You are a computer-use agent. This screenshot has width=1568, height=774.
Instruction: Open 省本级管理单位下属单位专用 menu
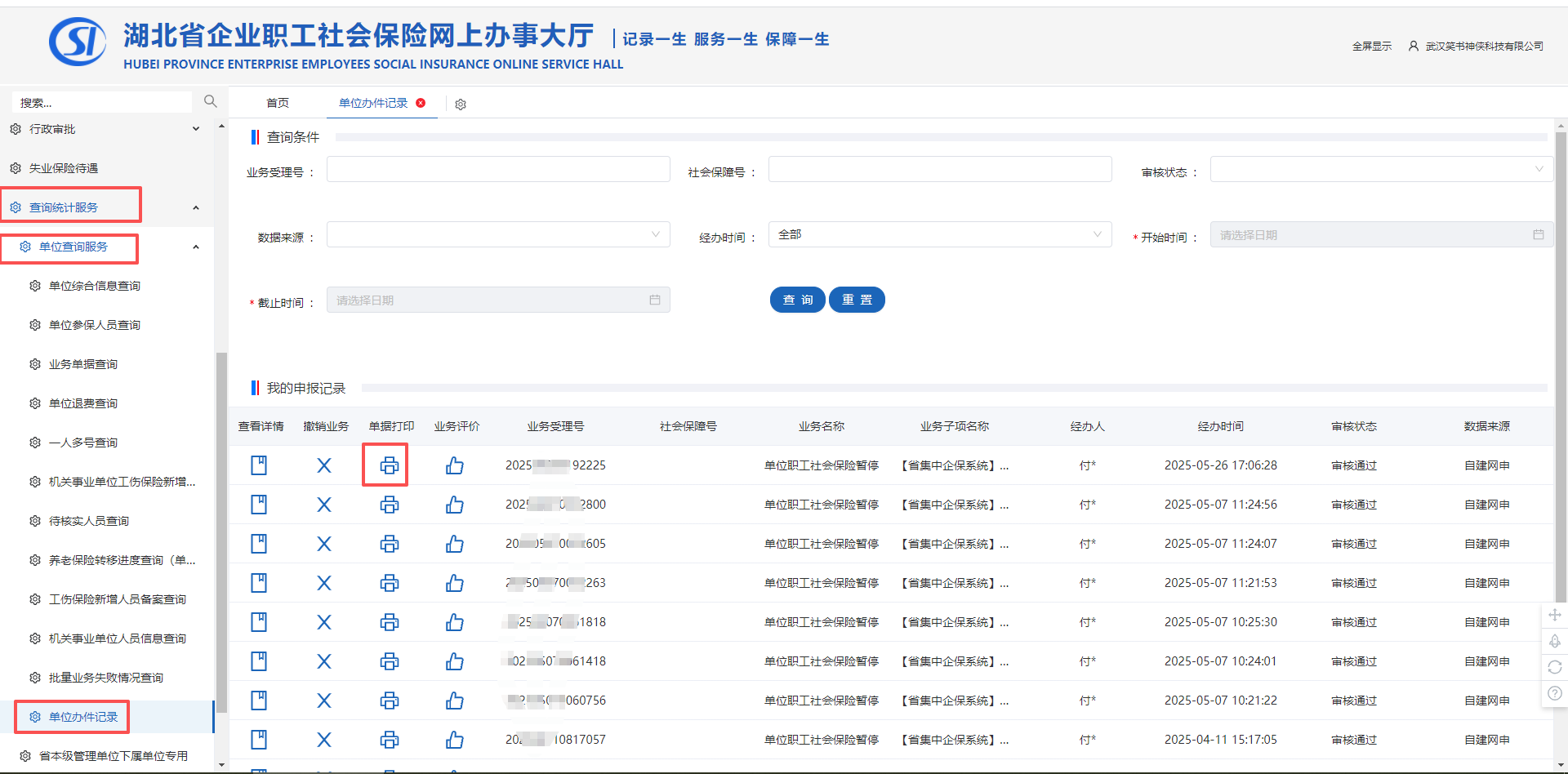(114, 756)
